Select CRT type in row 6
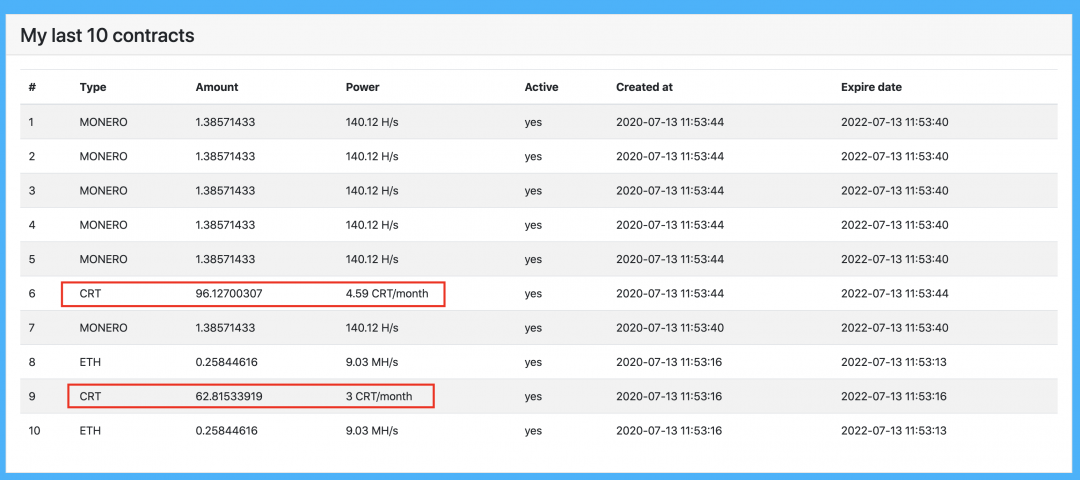The image size is (1080, 480). pyautogui.click(x=90, y=294)
